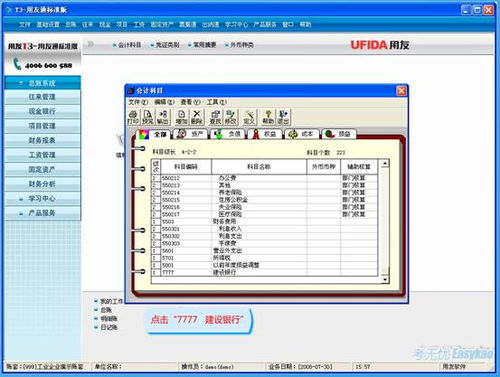
Task: Select the row 5801 以前年度损益调整
Action: [265, 265]
